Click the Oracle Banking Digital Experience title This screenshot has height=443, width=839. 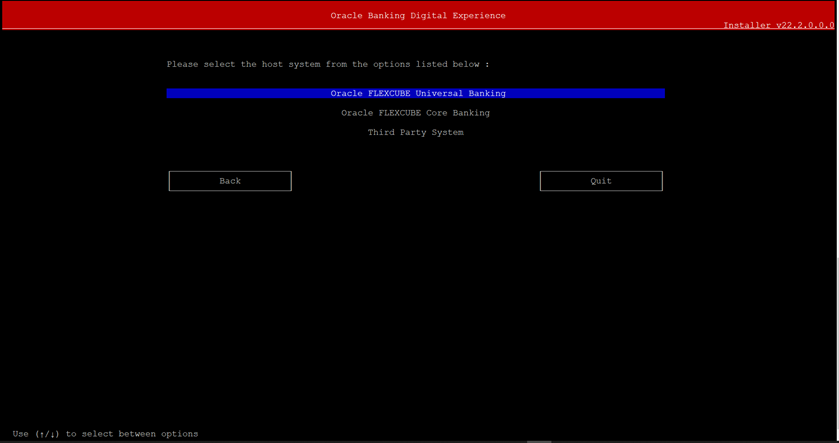(x=418, y=16)
